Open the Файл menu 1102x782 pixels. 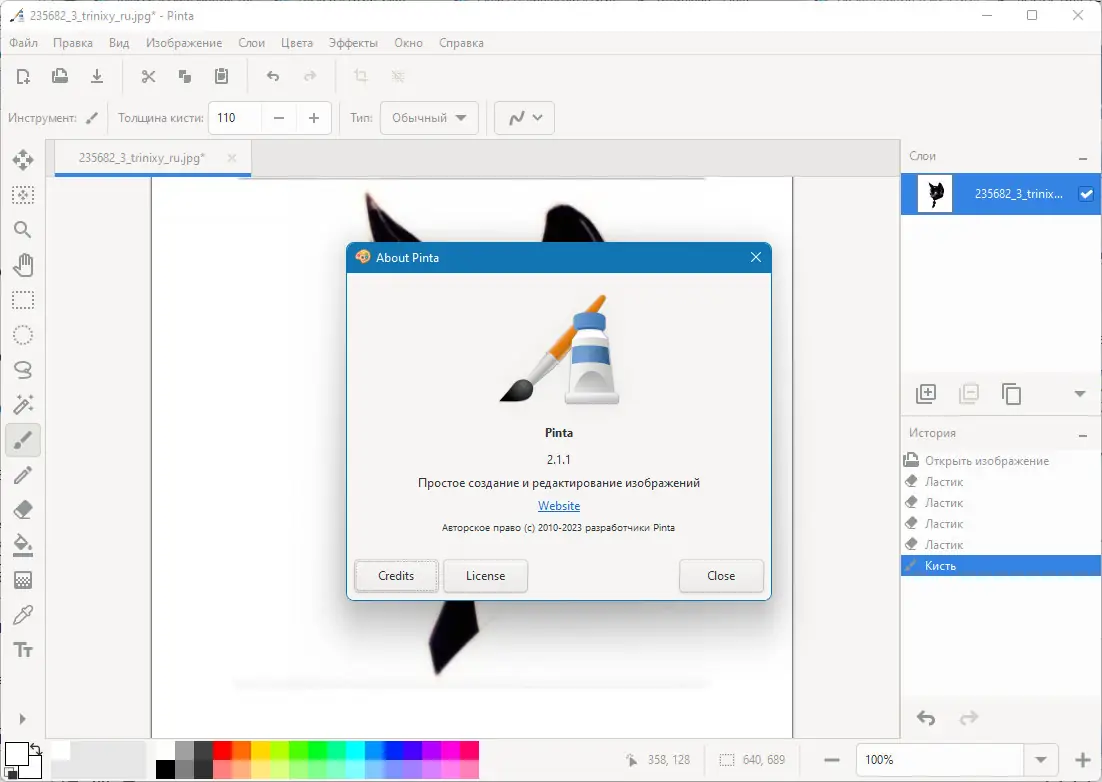click(x=23, y=43)
